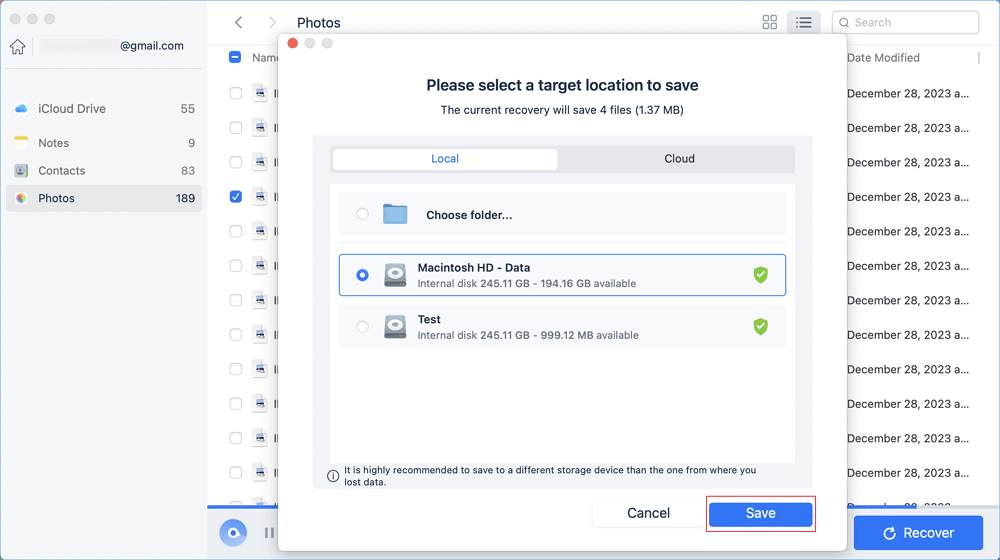The width and height of the screenshot is (1000, 560).
Task: Click the back navigation arrow
Action: (238, 22)
